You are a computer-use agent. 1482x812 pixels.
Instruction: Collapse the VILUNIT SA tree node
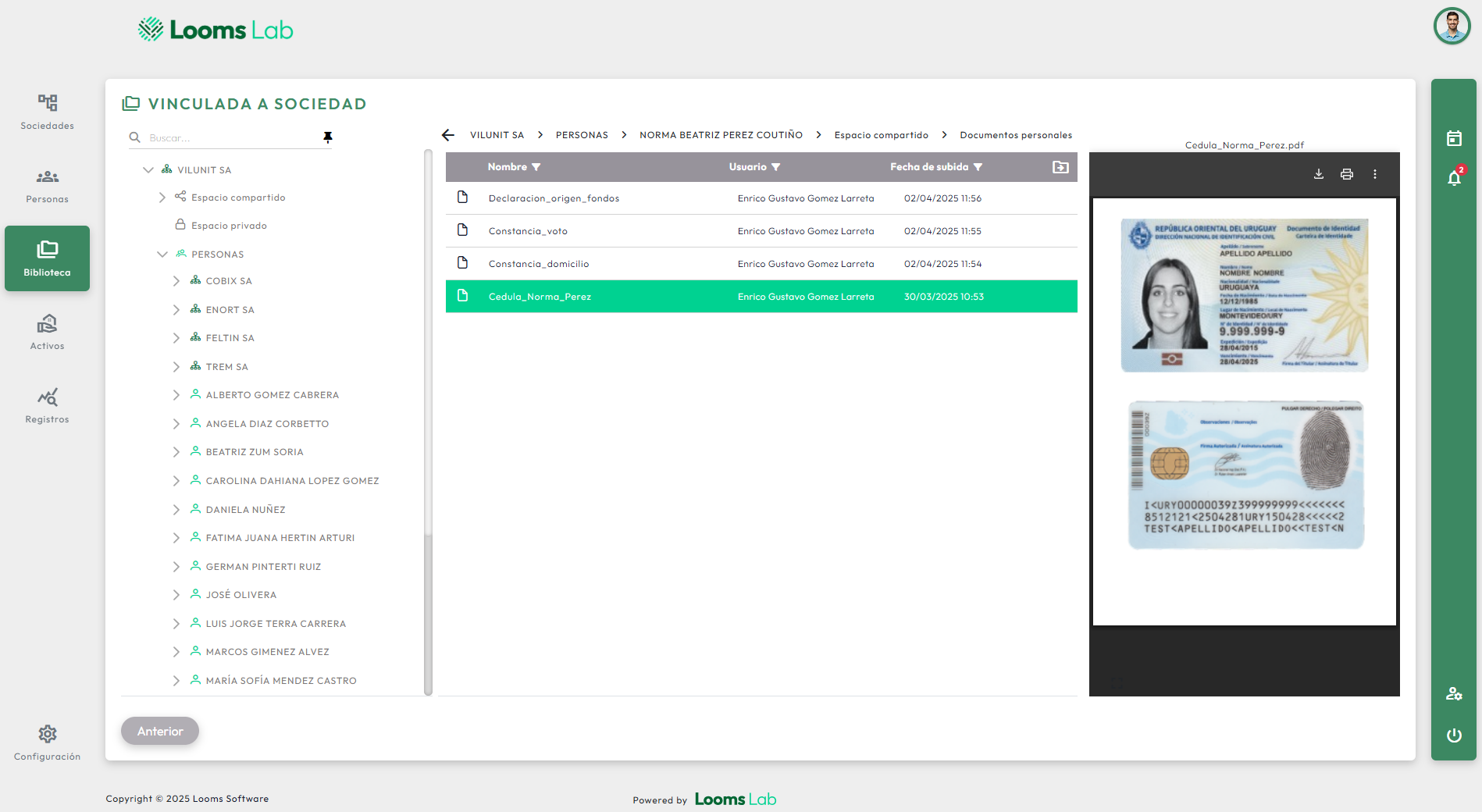(148, 170)
